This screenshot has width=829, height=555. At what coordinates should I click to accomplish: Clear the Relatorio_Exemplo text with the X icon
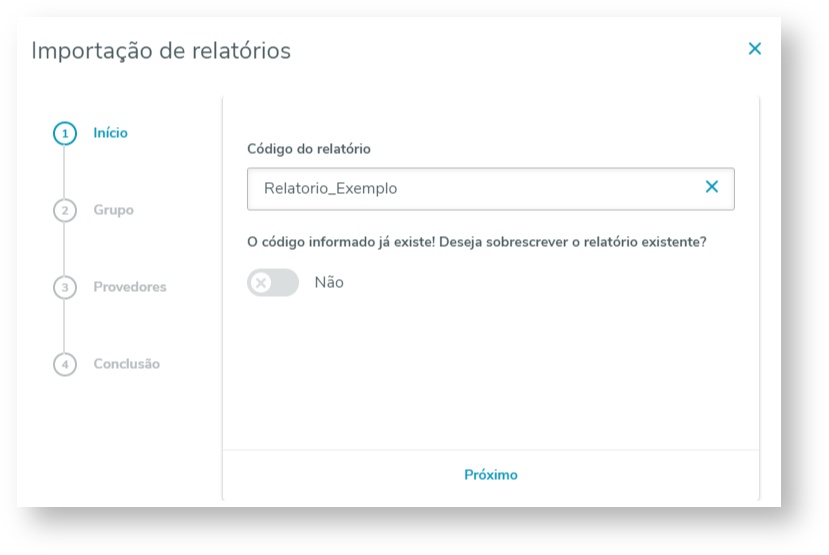pos(711,187)
